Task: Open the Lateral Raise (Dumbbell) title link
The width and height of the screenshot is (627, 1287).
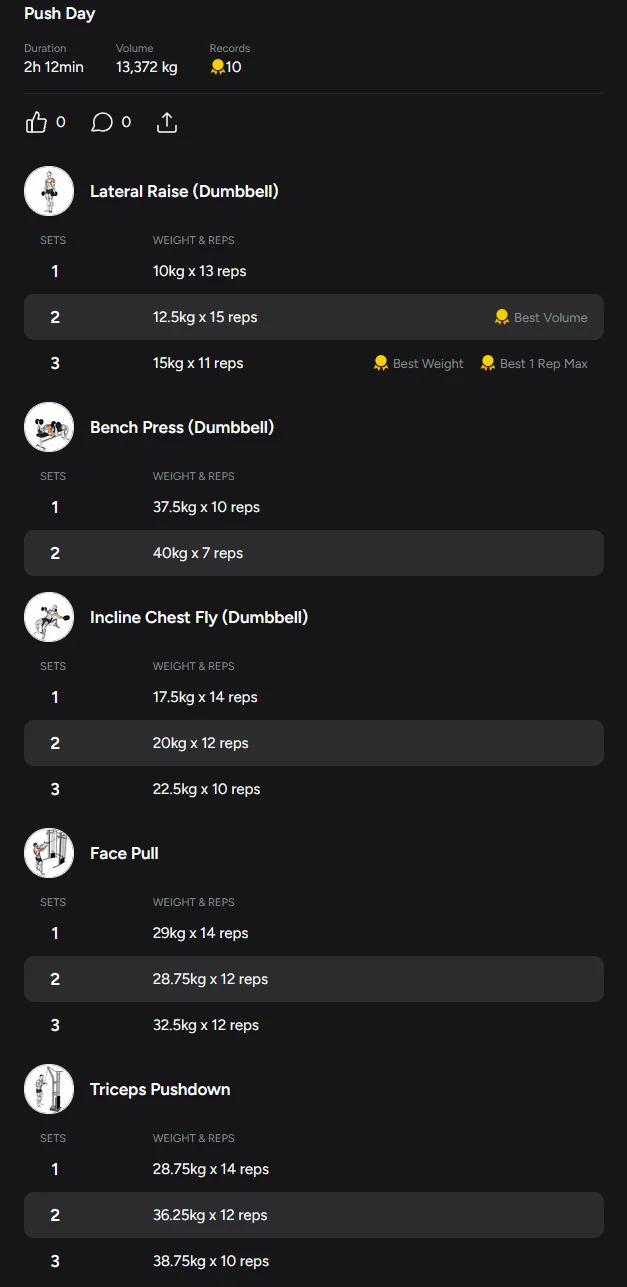Action: click(184, 191)
